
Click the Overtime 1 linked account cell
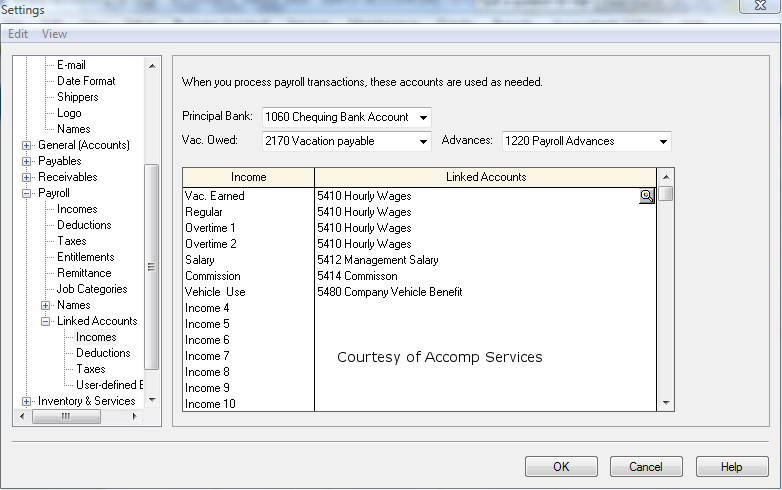(x=485, y=228)
